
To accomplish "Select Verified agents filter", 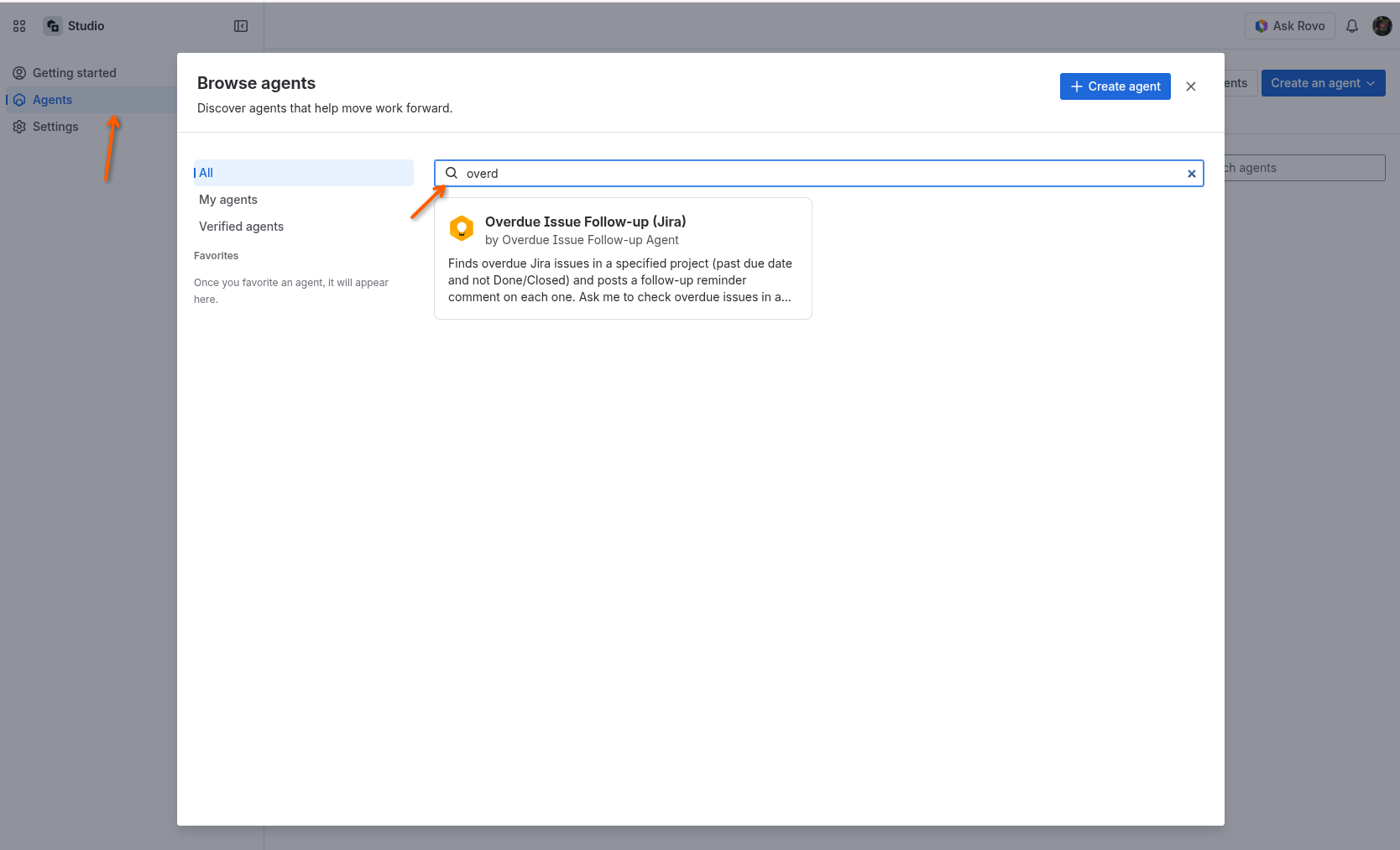I will (304, 227).
